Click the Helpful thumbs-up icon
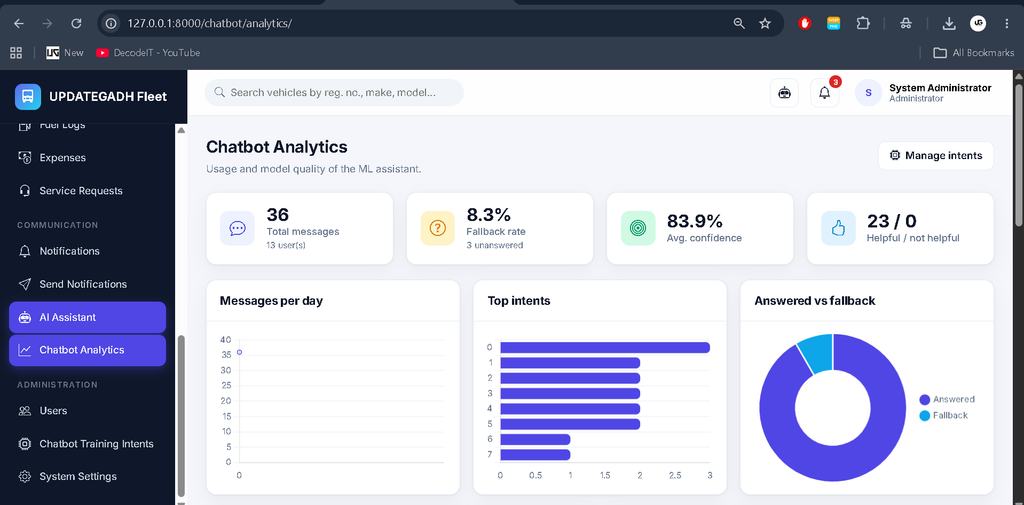This screenshot has width=1024, height=505. click(838, 228)
